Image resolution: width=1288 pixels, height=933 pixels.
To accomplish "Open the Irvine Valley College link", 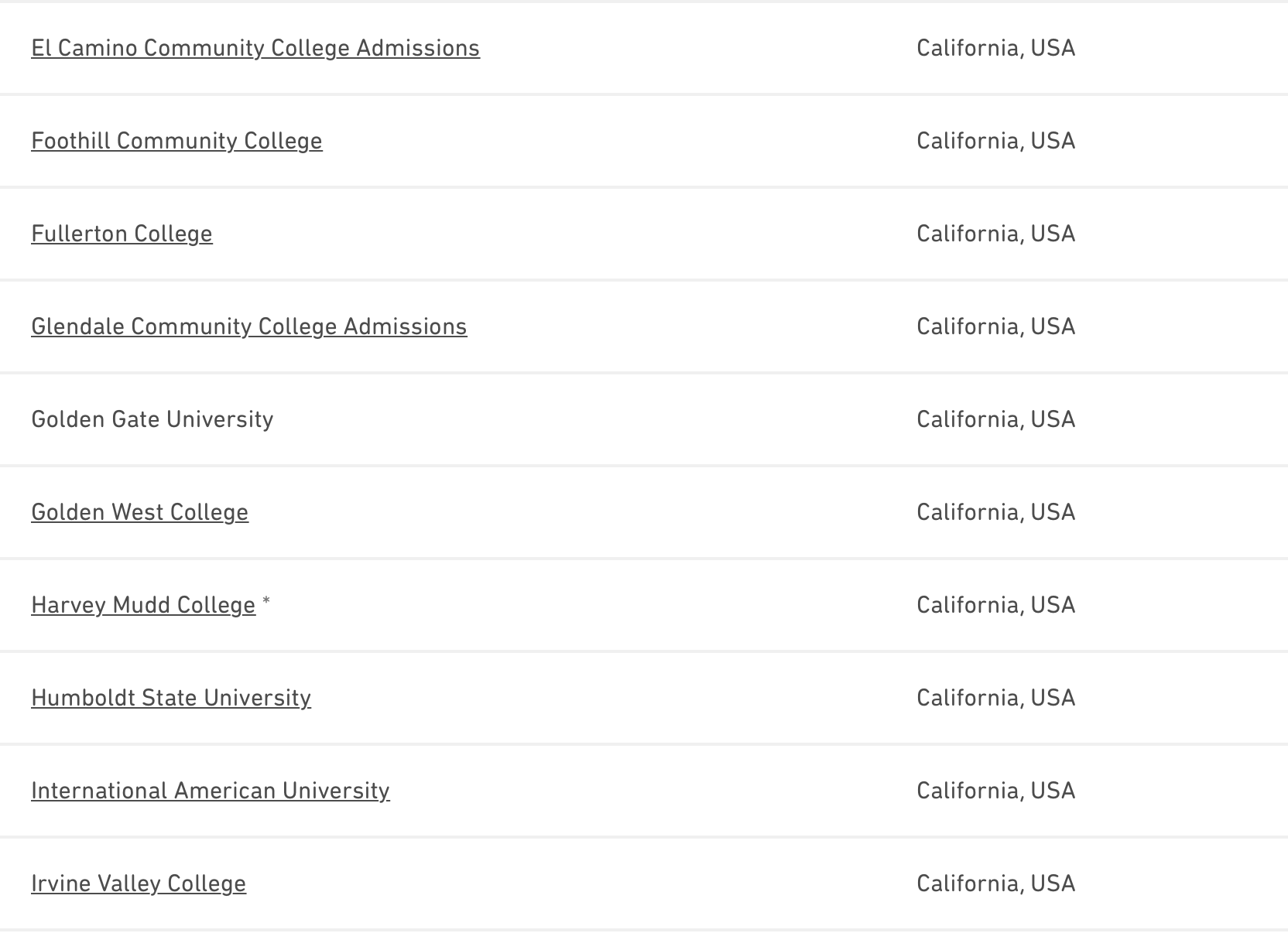I will [139, 883].
